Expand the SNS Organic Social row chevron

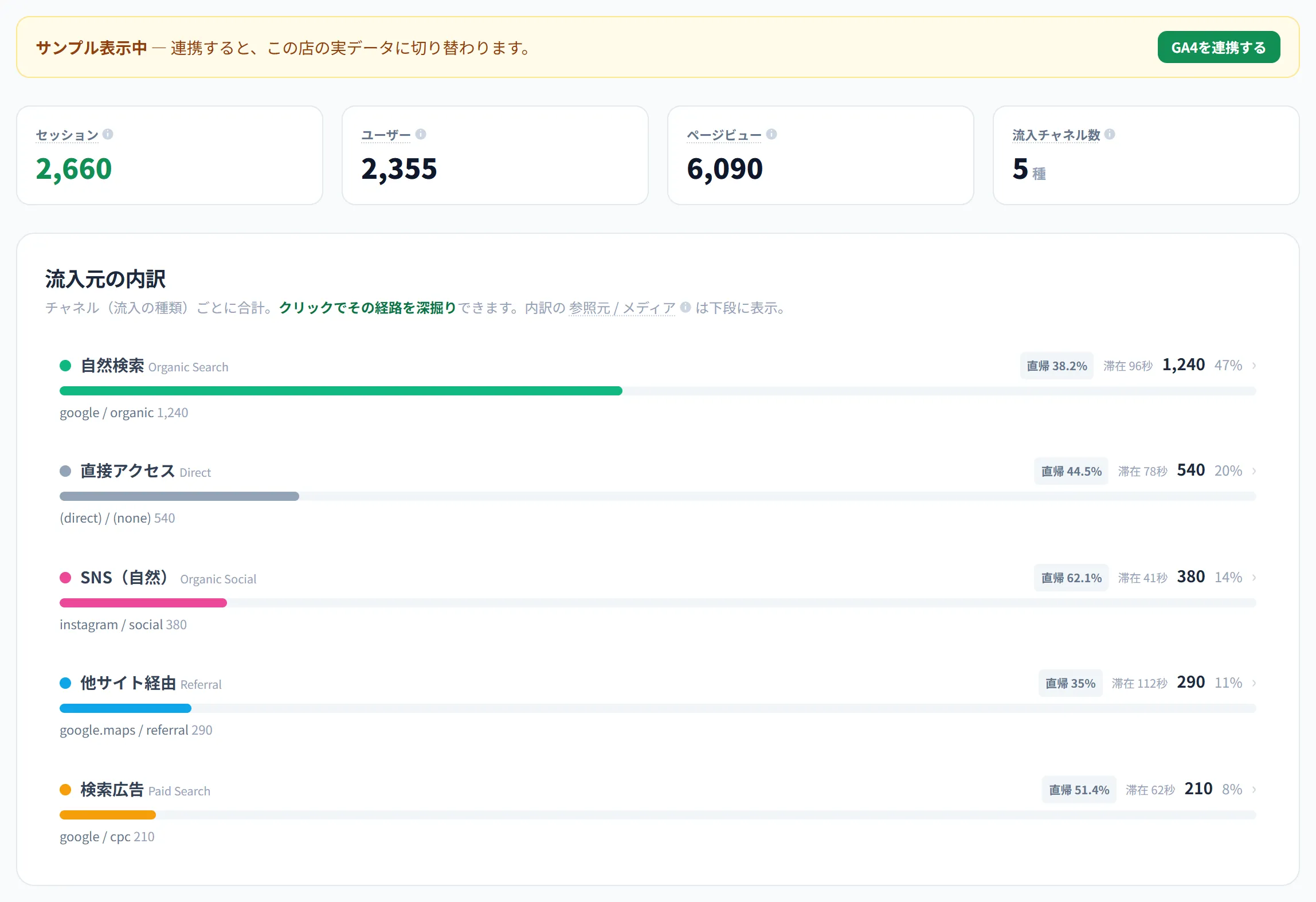pos(1254,578)
